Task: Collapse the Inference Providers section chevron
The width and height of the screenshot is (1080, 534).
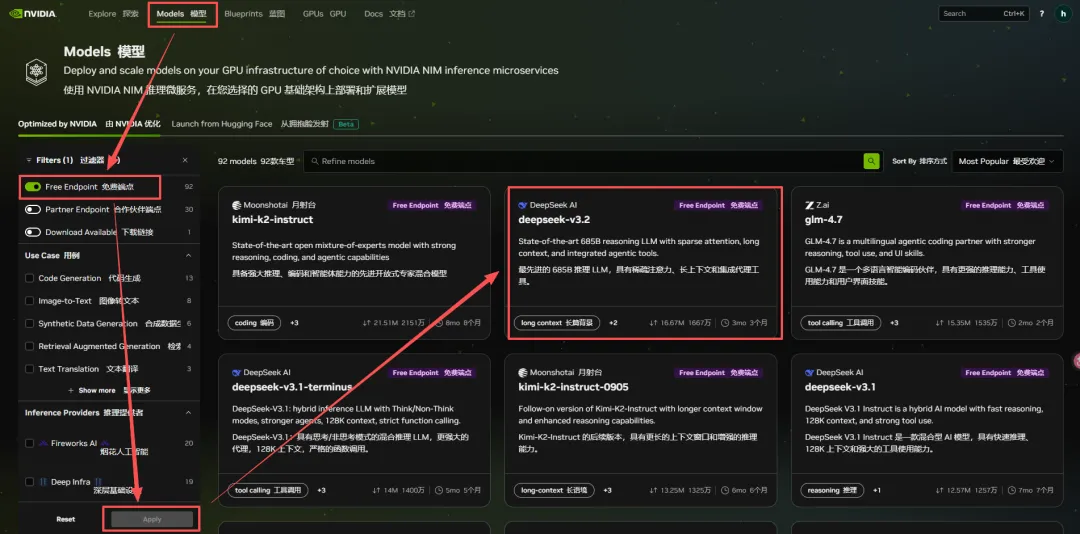Action: pyautogui.click(x=189, y=413)
